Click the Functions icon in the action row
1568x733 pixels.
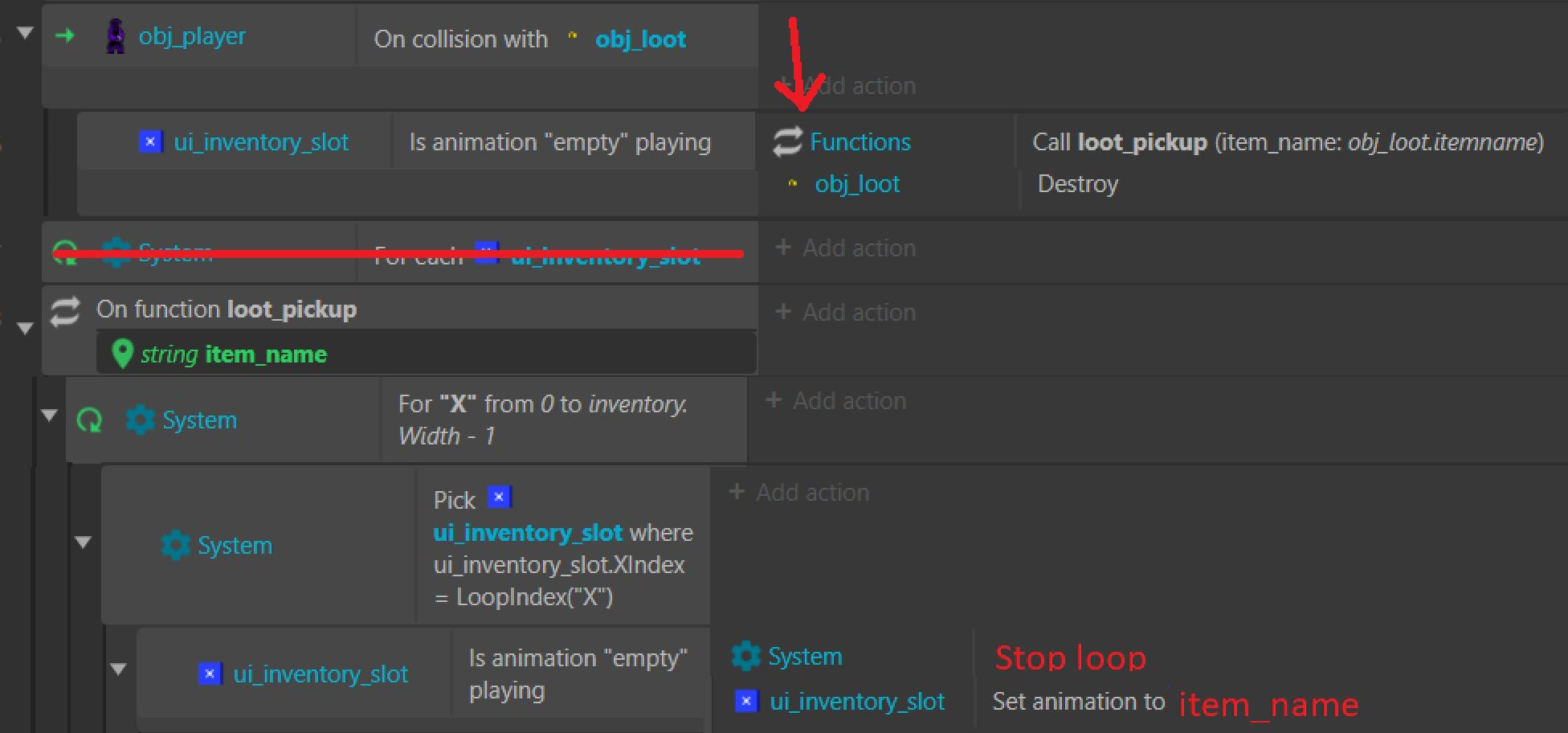pyautogui.click(x=787, y=142)
